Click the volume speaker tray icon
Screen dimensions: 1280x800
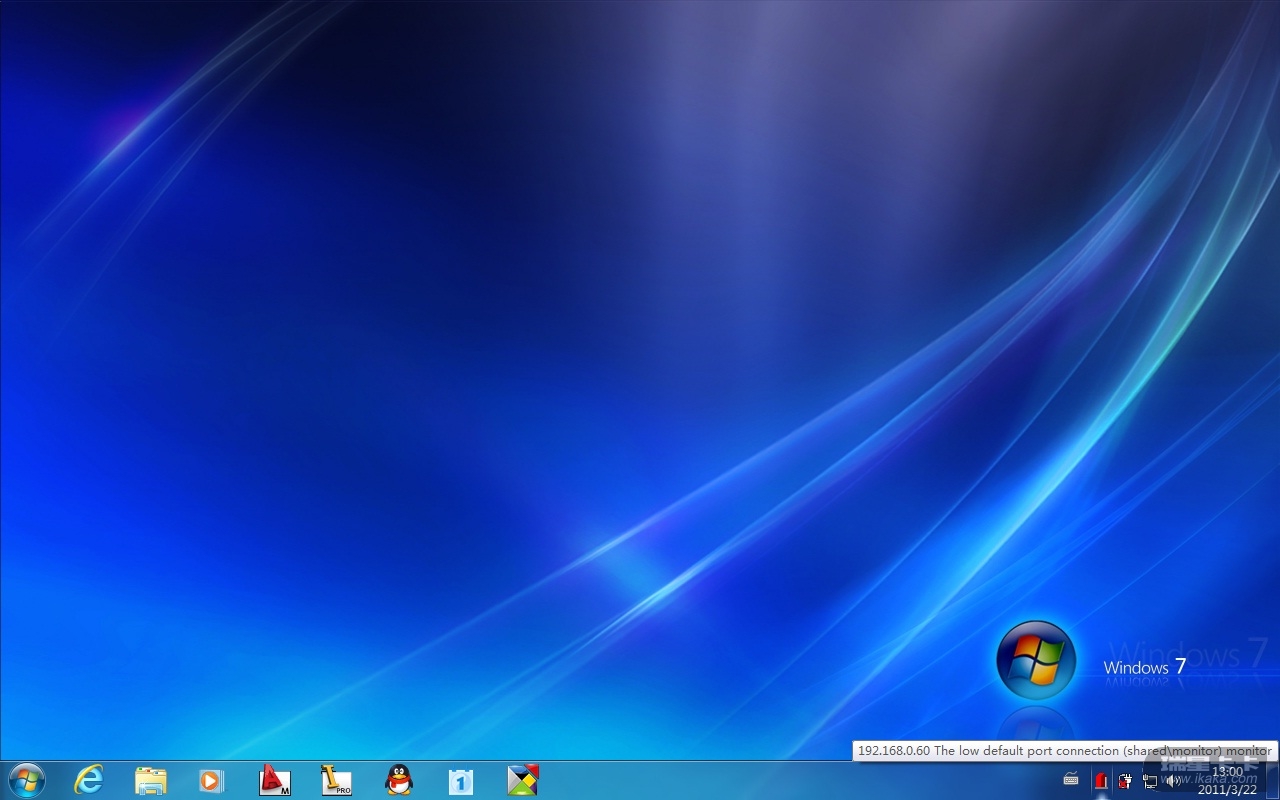coord(1172,781)
